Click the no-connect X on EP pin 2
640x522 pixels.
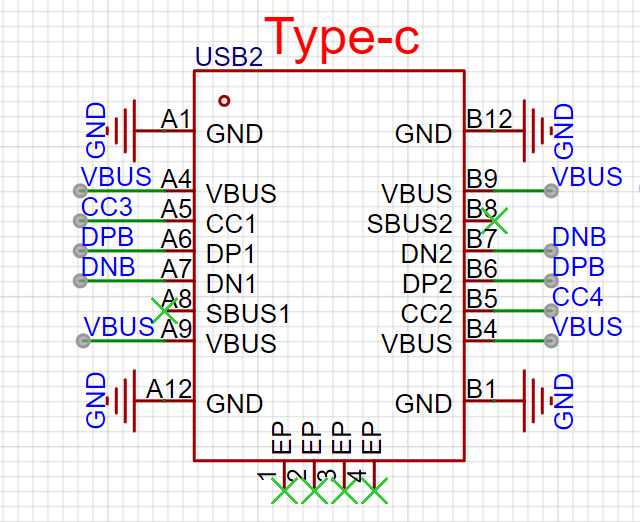[314, 491]
